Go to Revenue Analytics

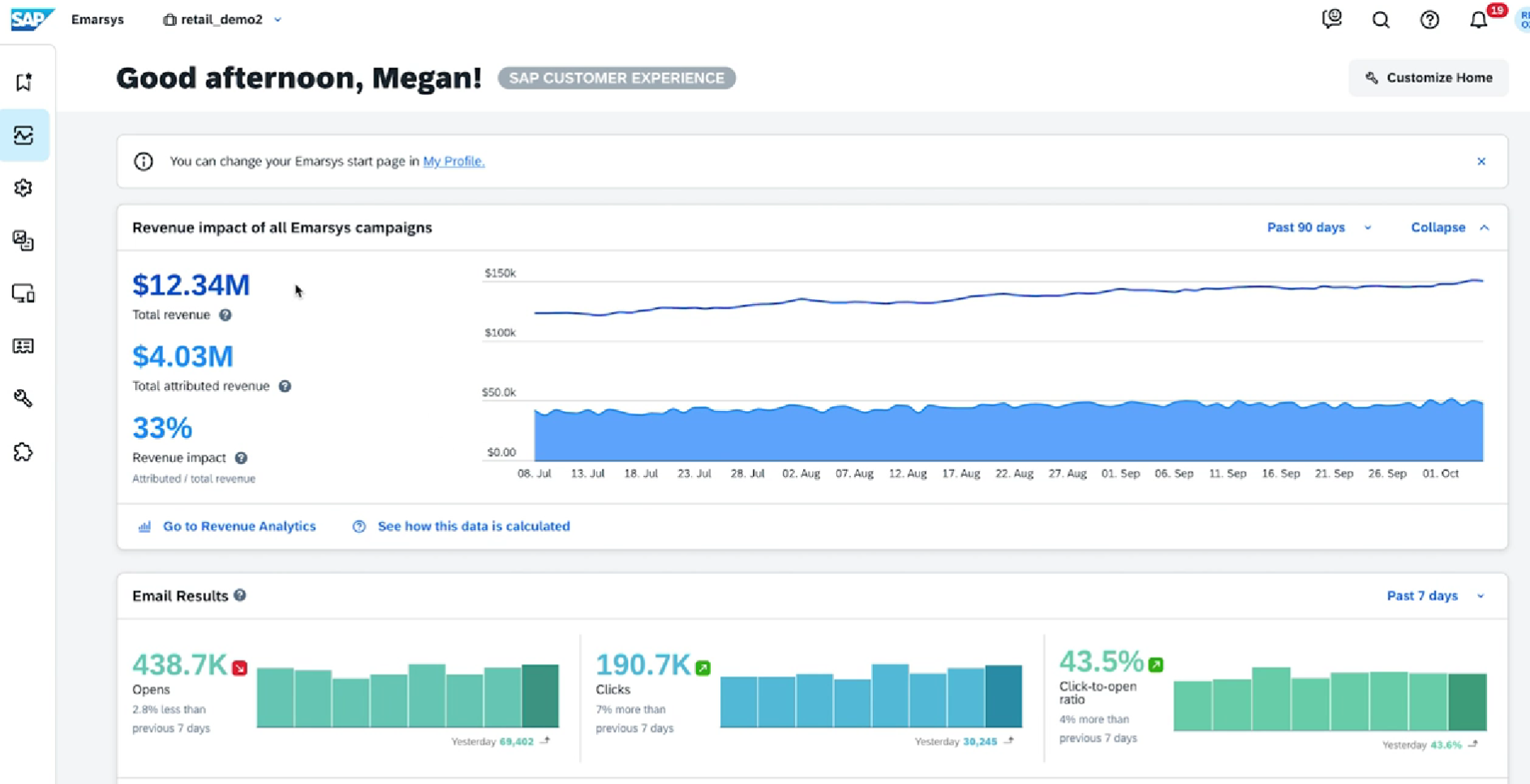pos(227,526)
